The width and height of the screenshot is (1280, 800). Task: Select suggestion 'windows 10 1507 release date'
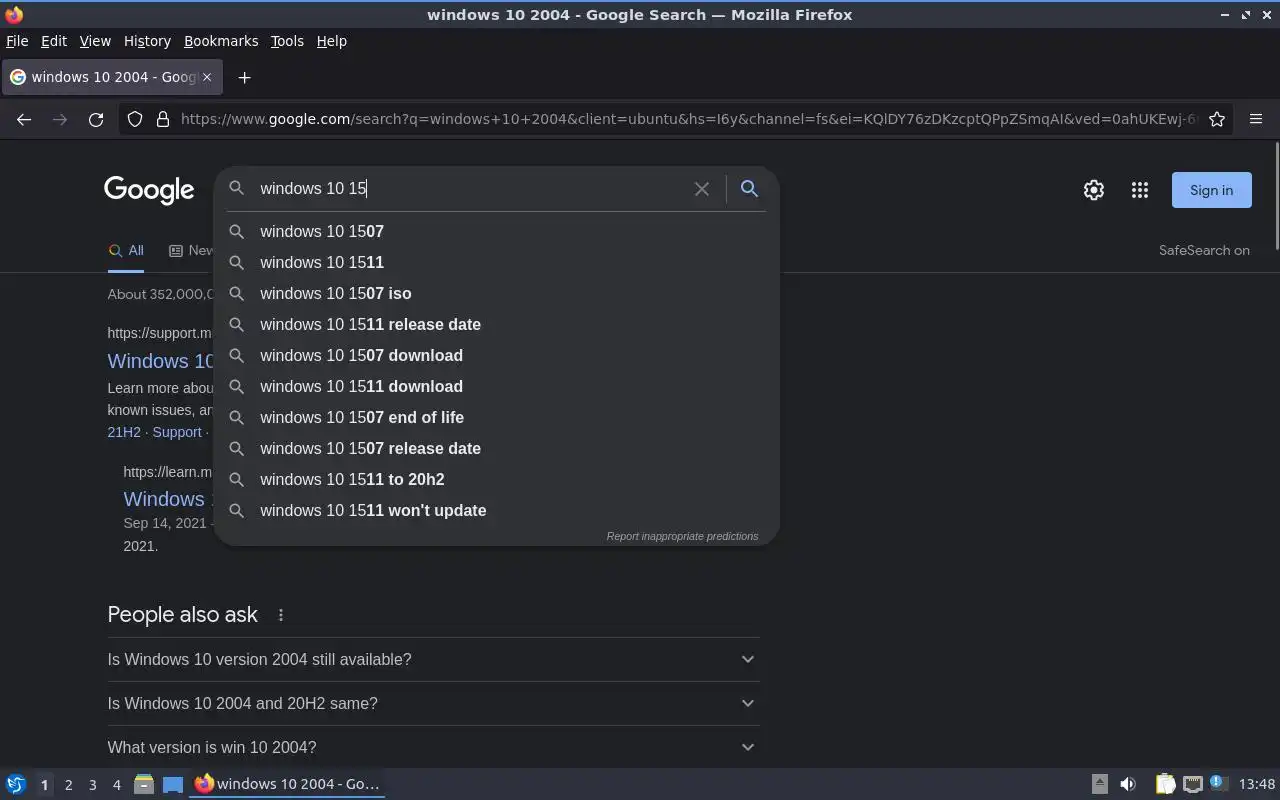(x=496, y=448)
